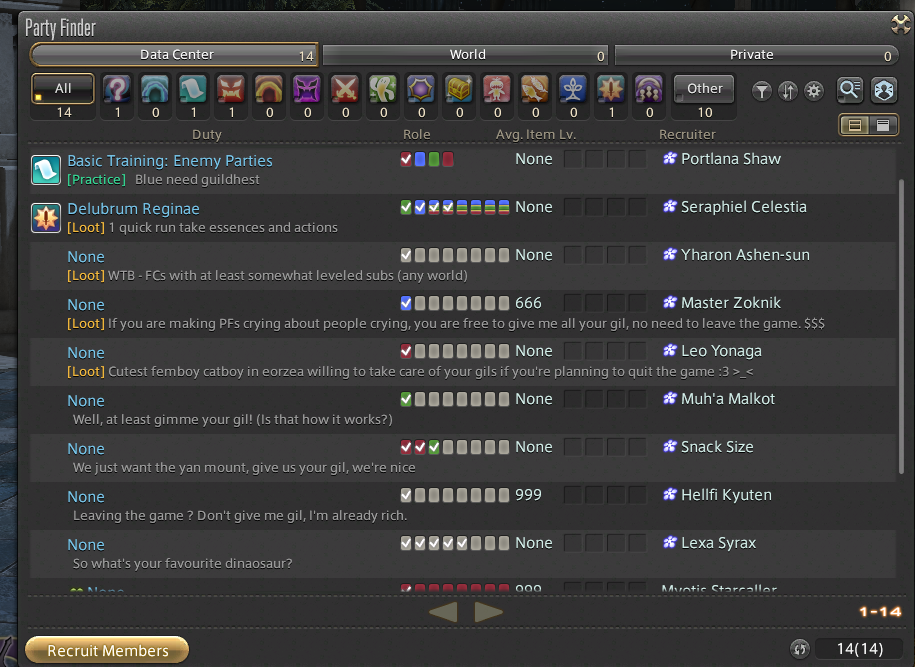Select the Treasure Hunt chest icon
This screenshot has width=915, height=667.
(459, 90)
